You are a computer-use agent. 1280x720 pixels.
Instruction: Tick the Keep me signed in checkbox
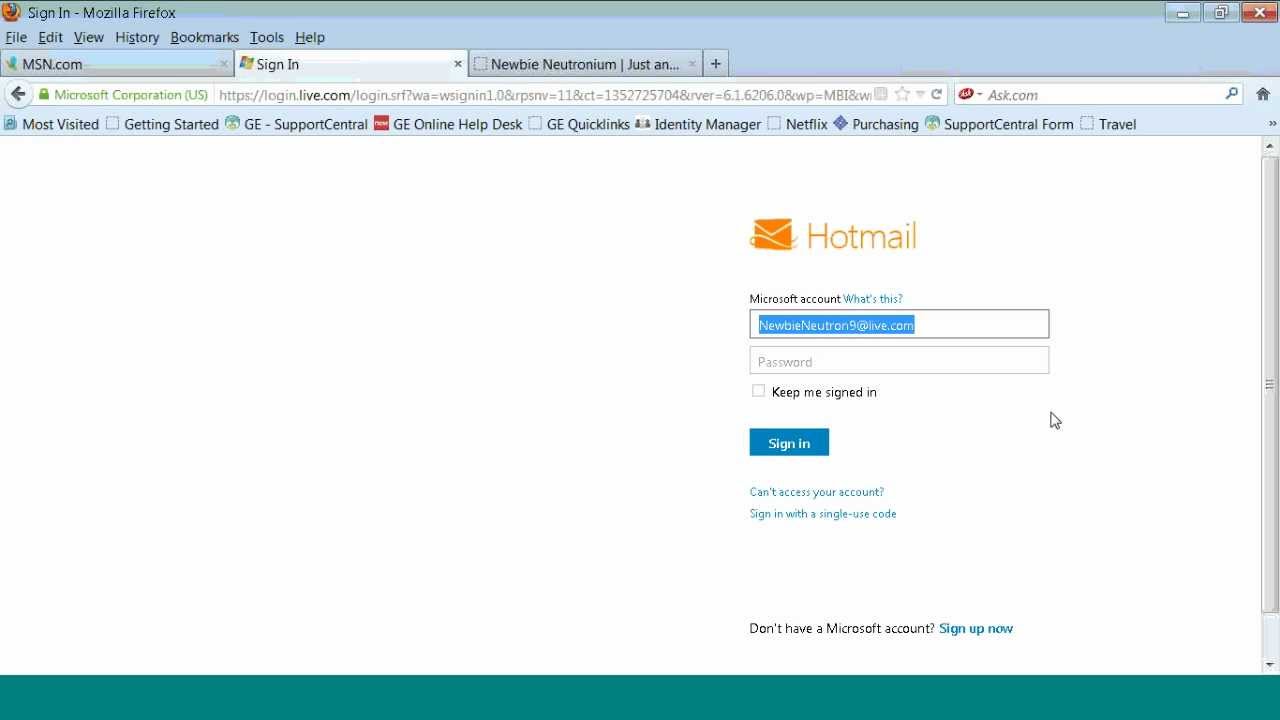[758, 391]
